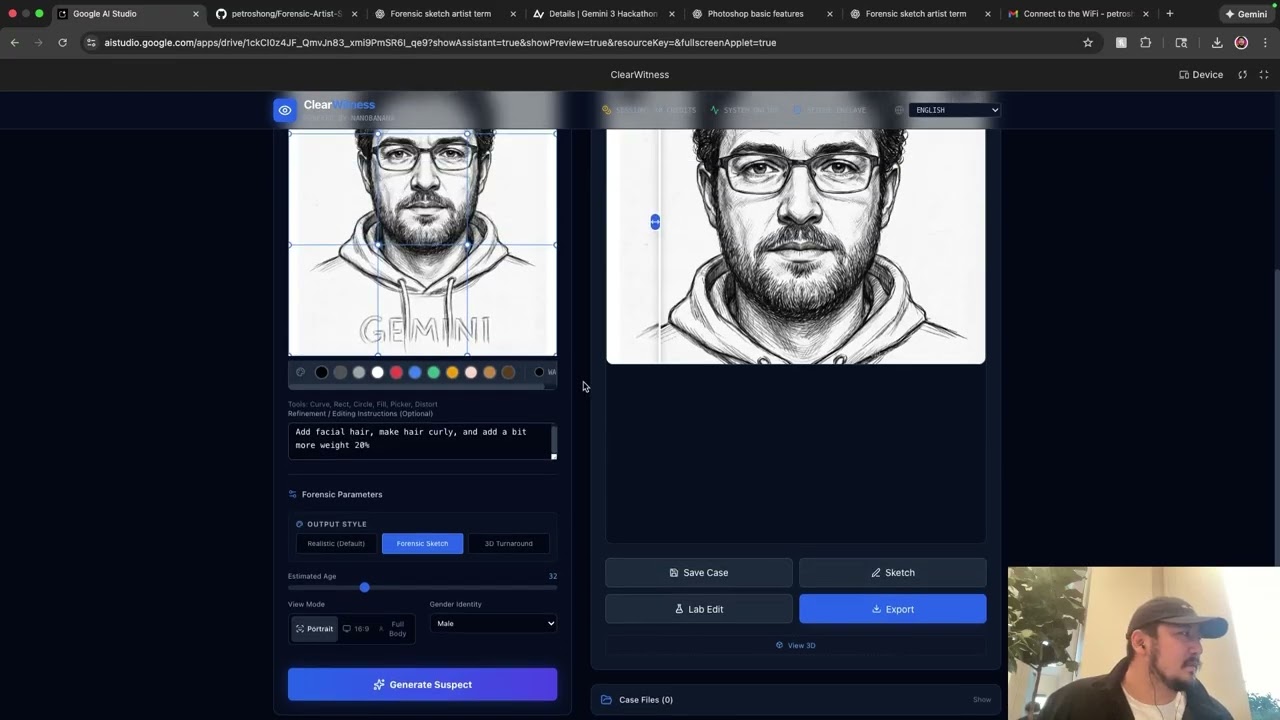Bookmark this page with the star icon
The width and height of the screenshot is (1280, 720).
[1088, 43]
